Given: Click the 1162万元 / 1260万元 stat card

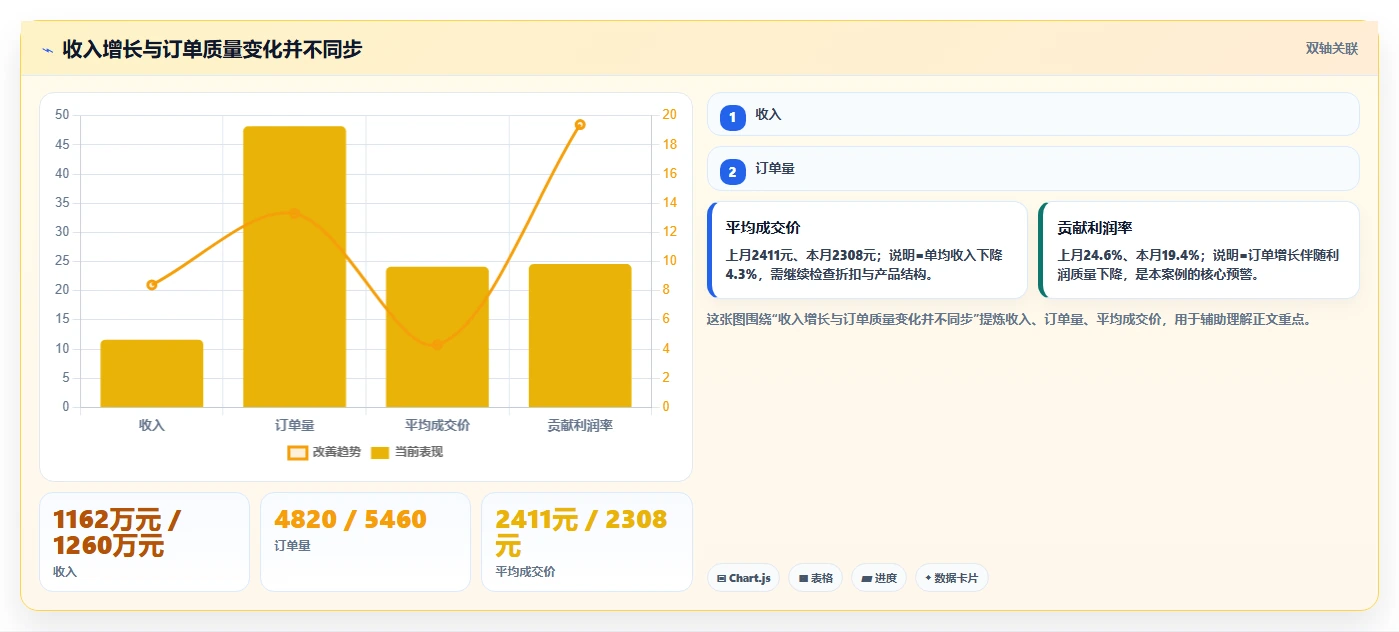Looking at the screenshot, I should point(144,542).
